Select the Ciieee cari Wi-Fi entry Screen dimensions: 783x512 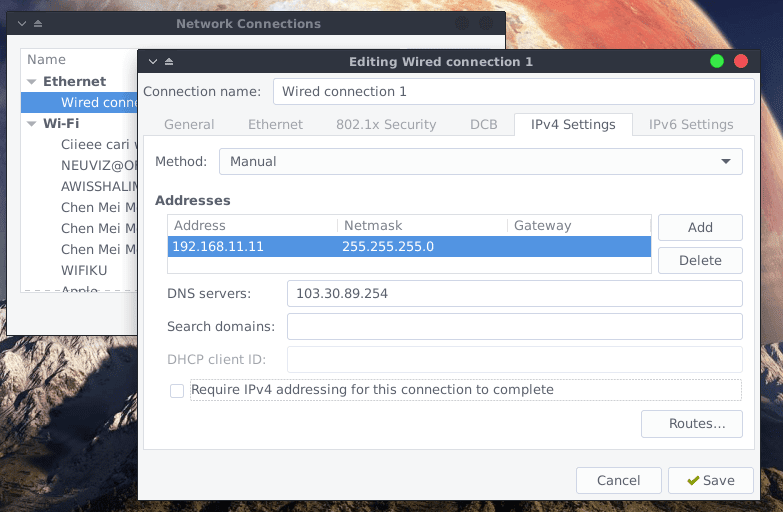79,144
